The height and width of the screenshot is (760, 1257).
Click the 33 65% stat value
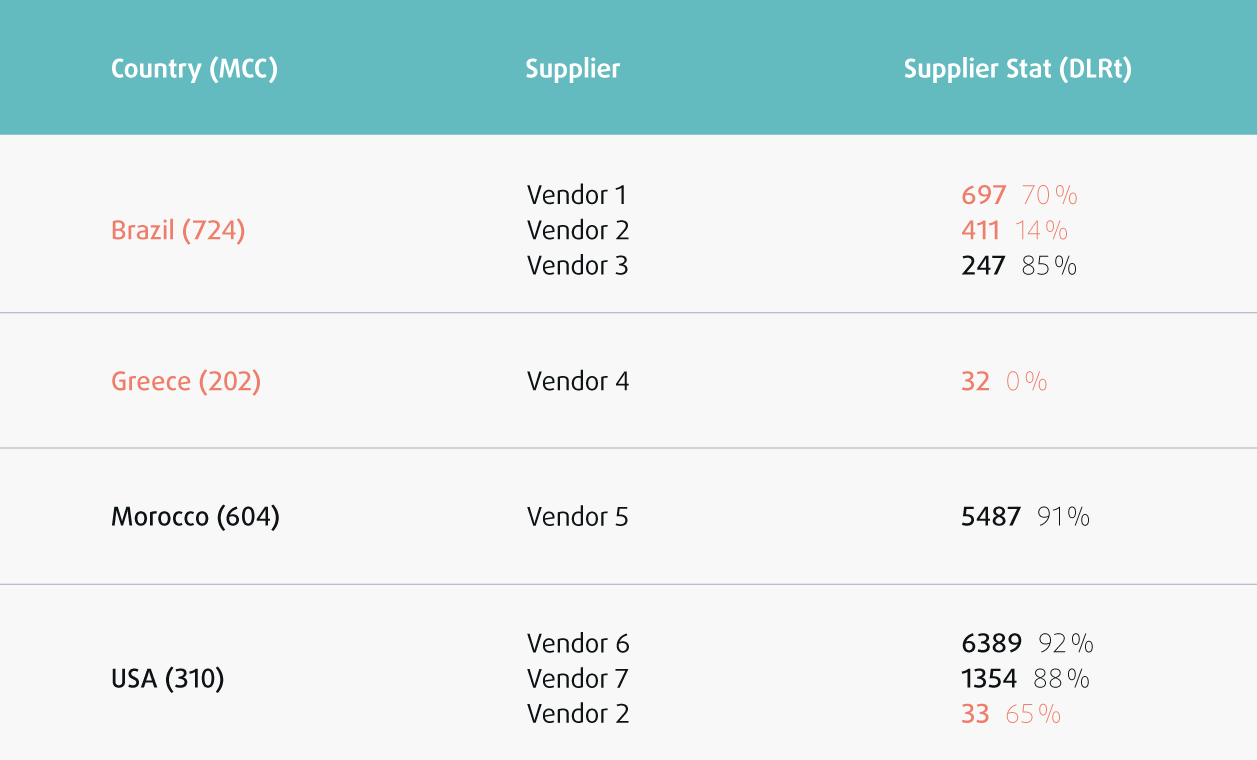pyautogui.click(x=1011, y=714)
